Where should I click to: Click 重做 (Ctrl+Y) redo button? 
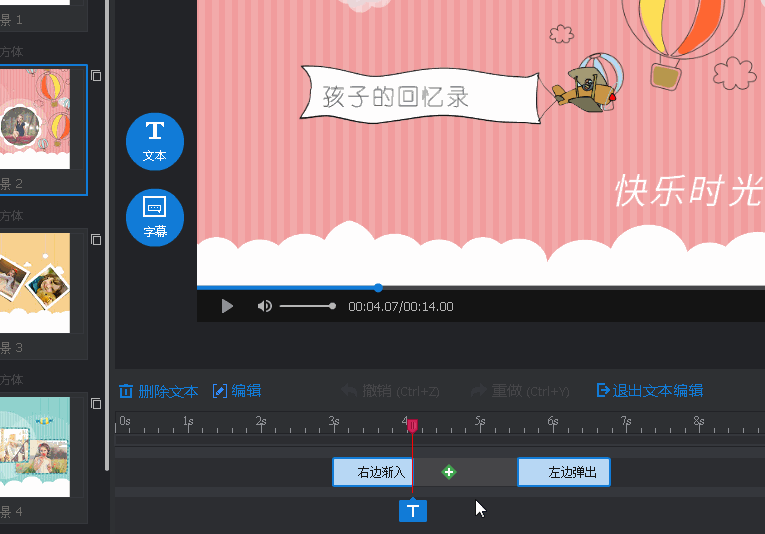(520, 391)
